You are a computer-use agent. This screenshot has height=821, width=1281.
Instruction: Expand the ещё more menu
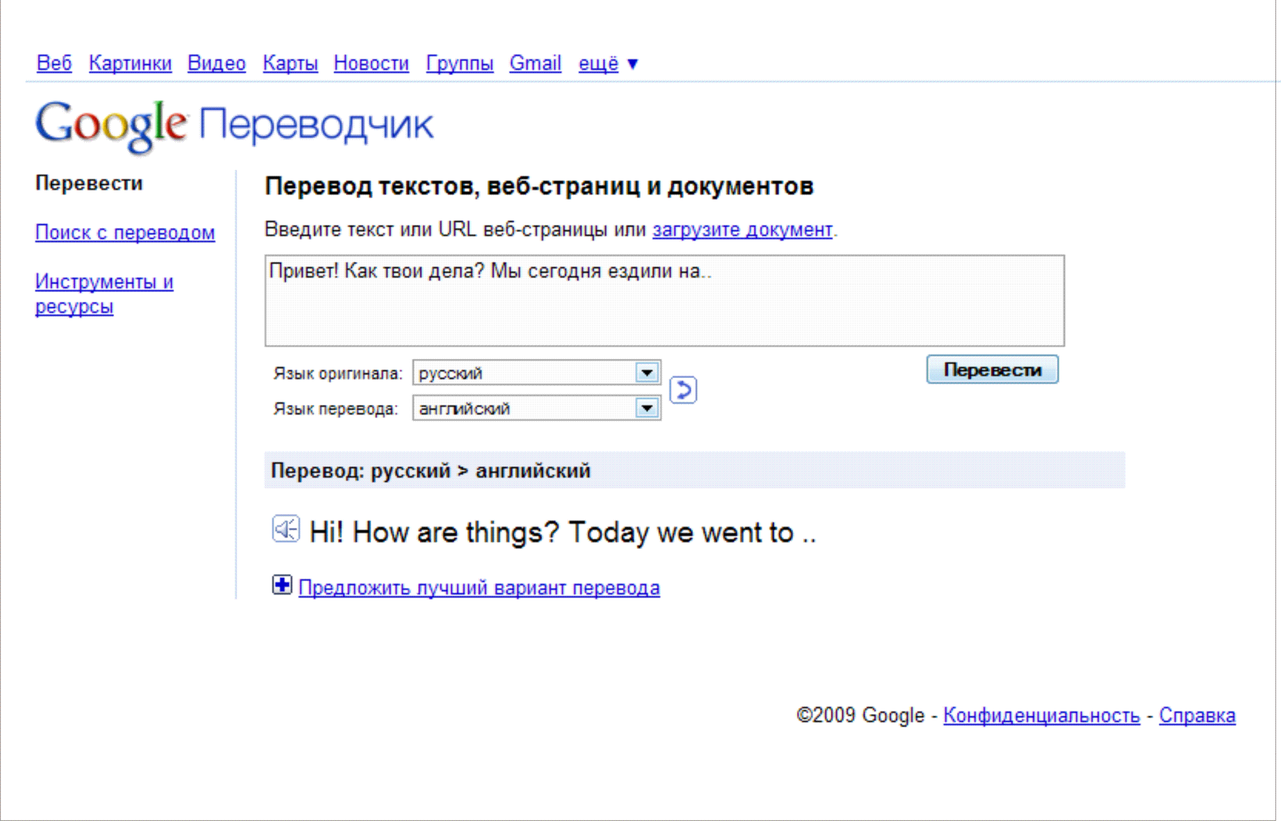[608, 64]
